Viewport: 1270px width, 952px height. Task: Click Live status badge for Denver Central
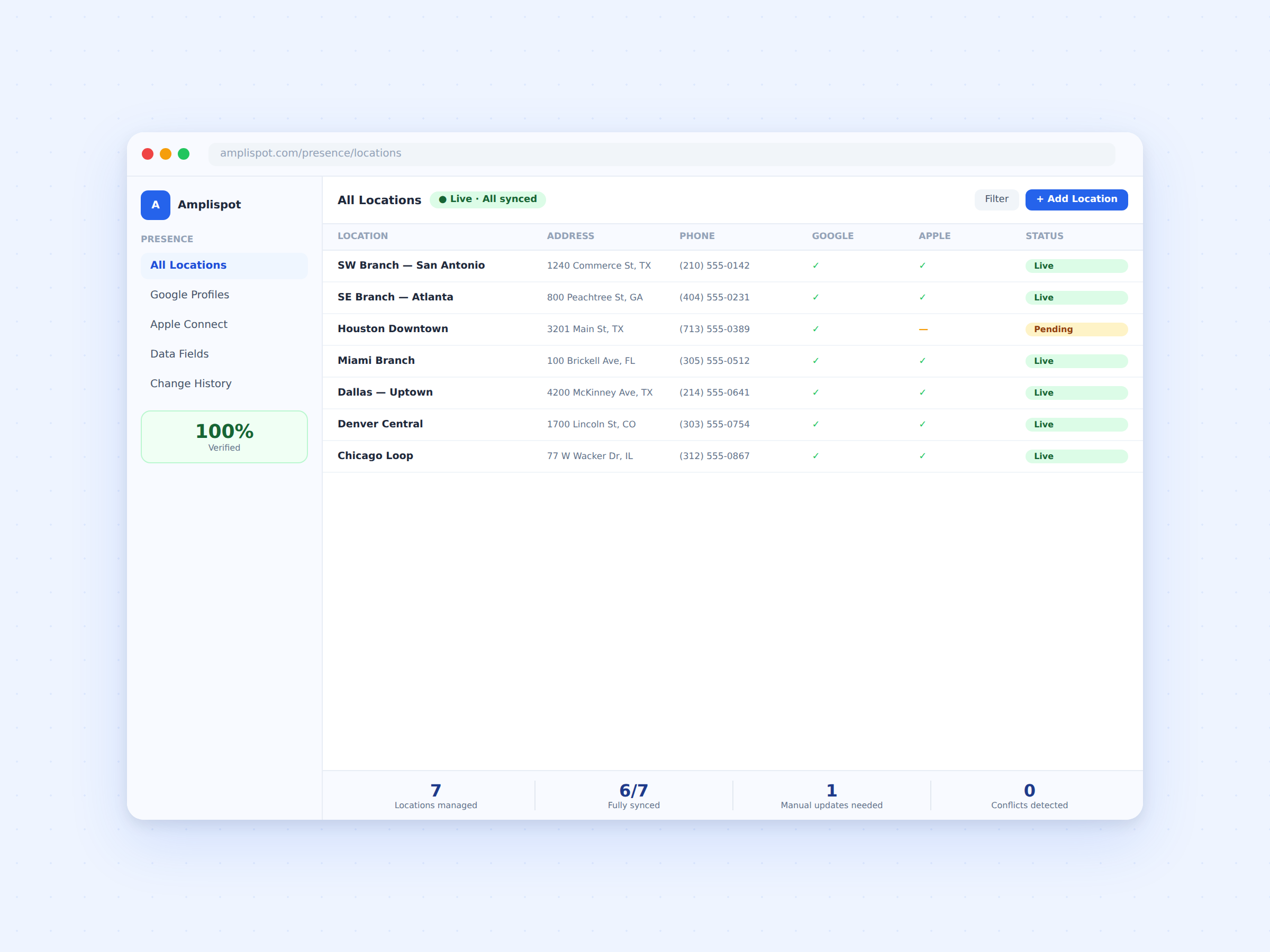point(1076,425)
